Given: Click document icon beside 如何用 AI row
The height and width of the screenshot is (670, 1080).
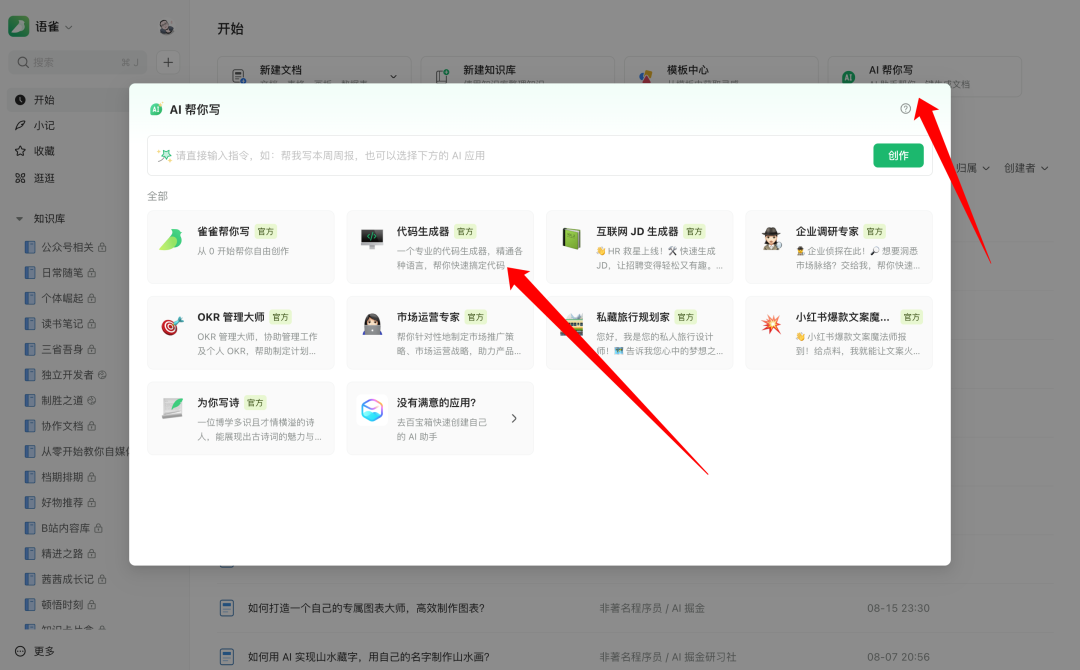Looking at the screenshot, I should point(227,657).
